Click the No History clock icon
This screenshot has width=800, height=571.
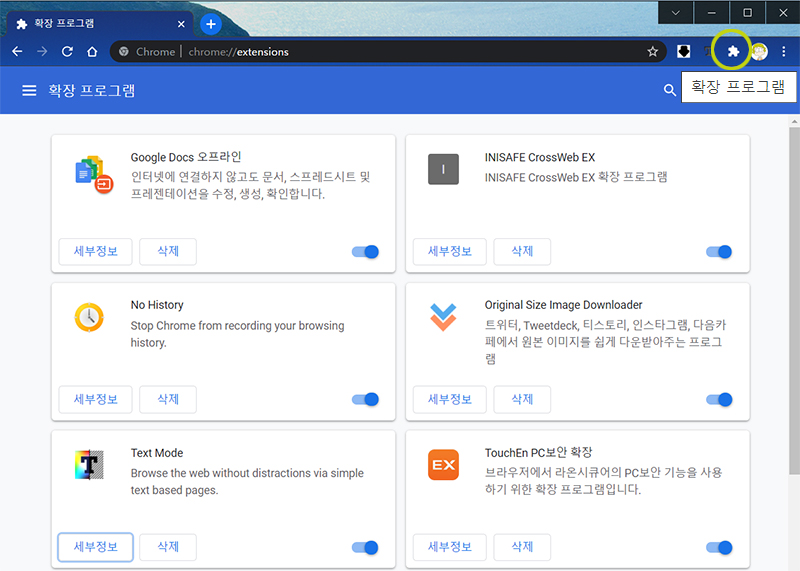[x=89, y=317]
